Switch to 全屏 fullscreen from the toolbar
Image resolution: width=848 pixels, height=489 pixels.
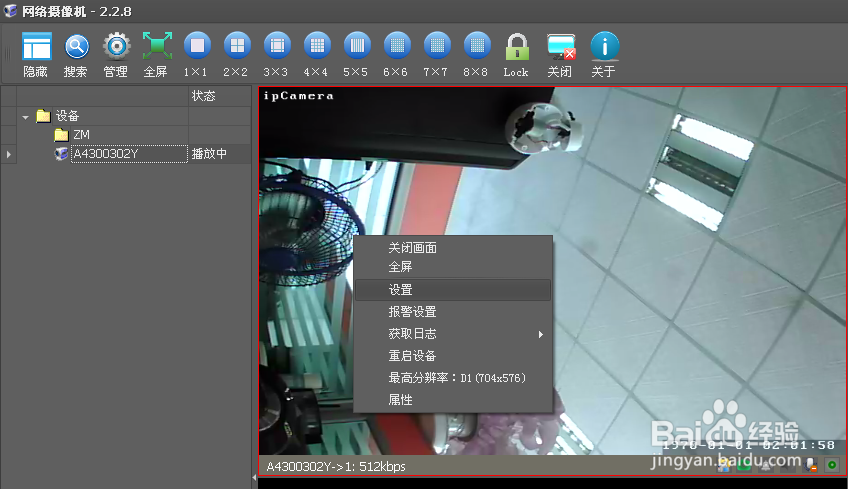pyautogui.click(x=157, y=47)
